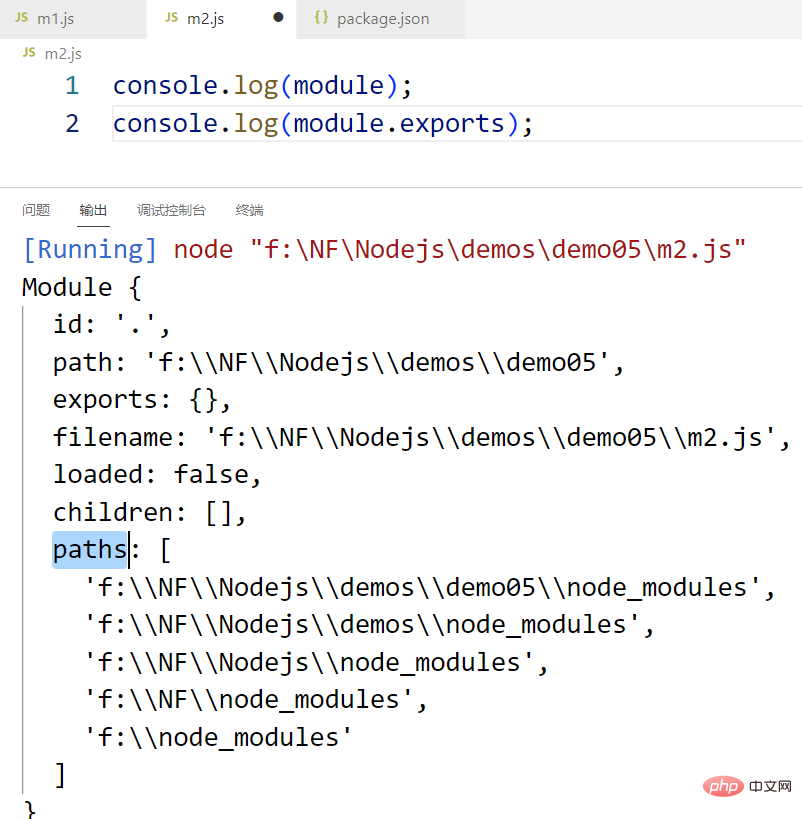Click JS file icon on m1.js tab
The width and height of the screenshot is (802, 819).
pos(21,18)
